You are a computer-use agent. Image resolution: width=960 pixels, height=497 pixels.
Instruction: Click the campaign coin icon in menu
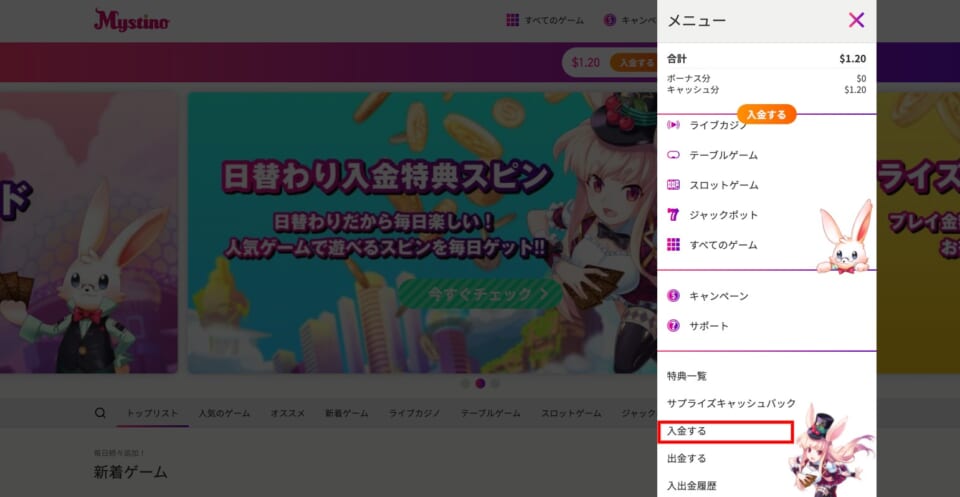[x=673, y=296]
